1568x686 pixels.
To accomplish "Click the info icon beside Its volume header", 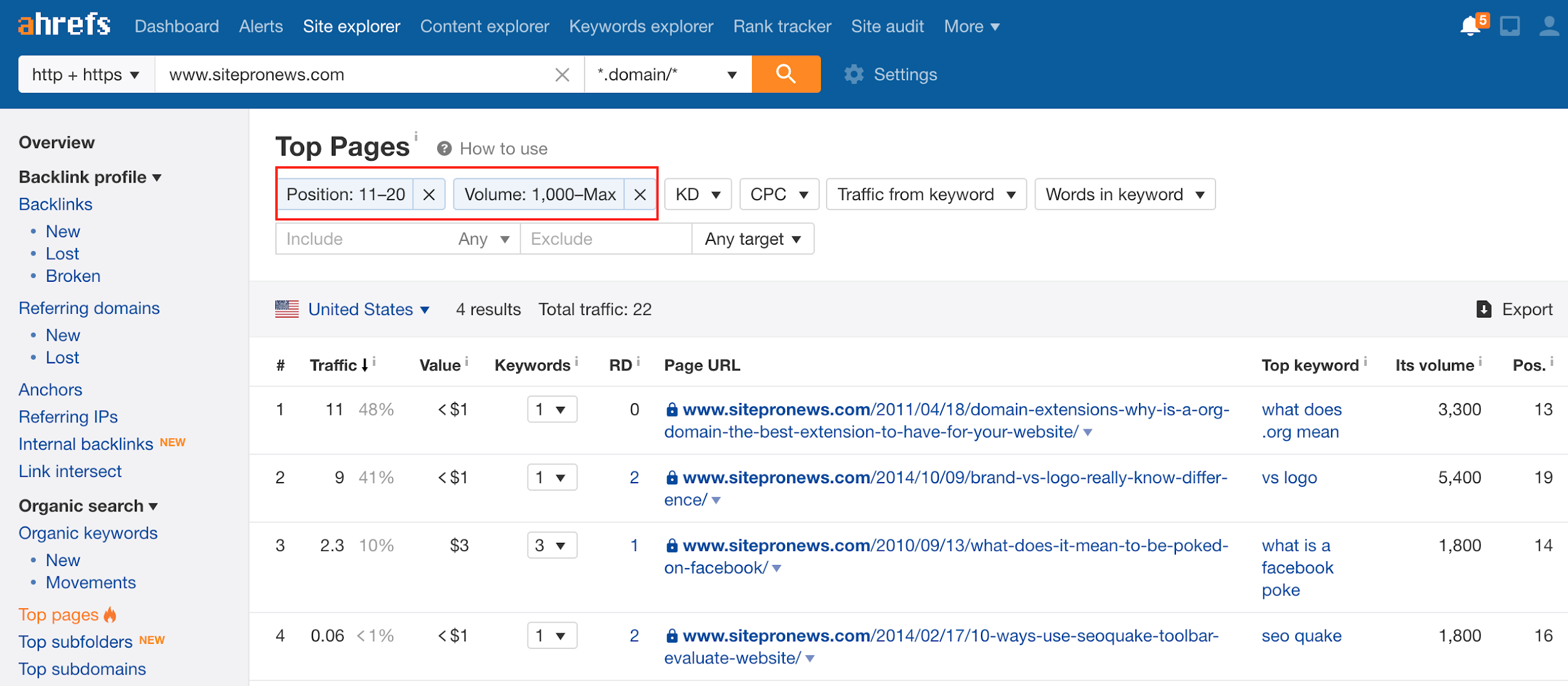I will pyautogui.click(x=1480, y=362).
